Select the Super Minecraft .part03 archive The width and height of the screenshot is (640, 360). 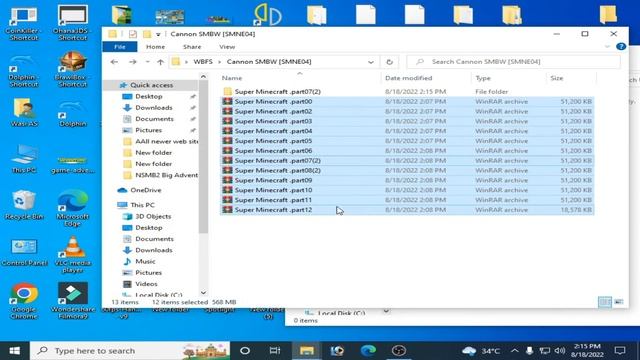pyautogui.click(x=273, y=121)
